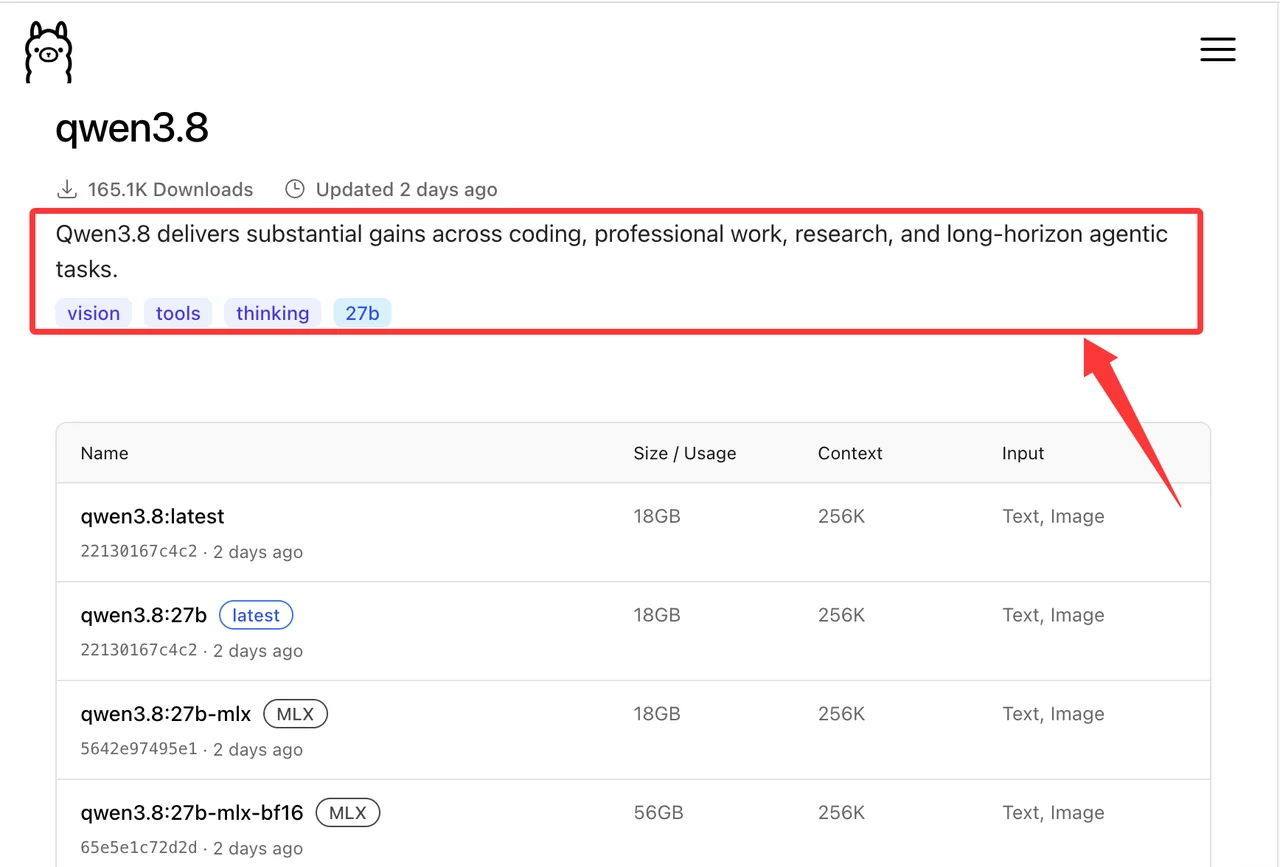
Task: Click the Context column header
Action: coord(850,453)
